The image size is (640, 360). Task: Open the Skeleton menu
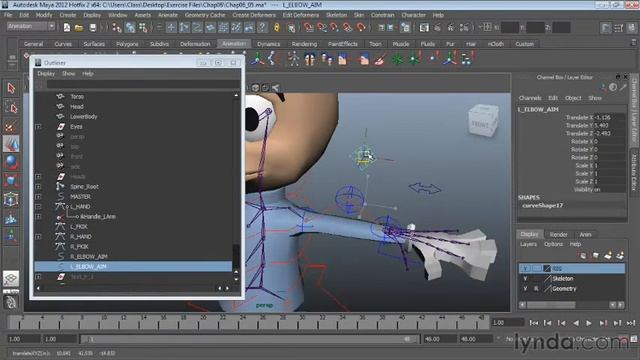click(x=336, y=15)
